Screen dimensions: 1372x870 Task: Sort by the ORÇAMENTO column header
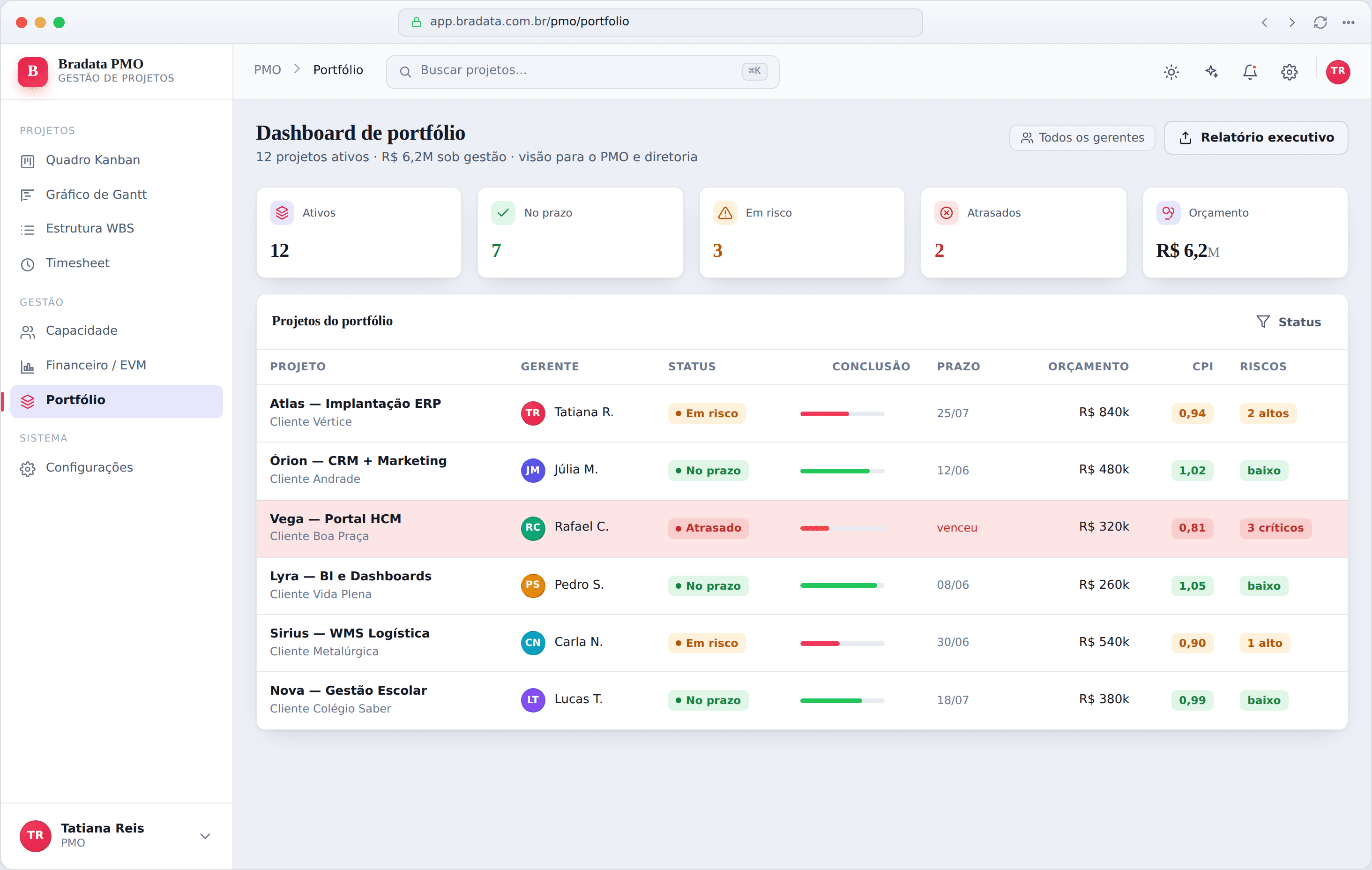click(1088, 367)
